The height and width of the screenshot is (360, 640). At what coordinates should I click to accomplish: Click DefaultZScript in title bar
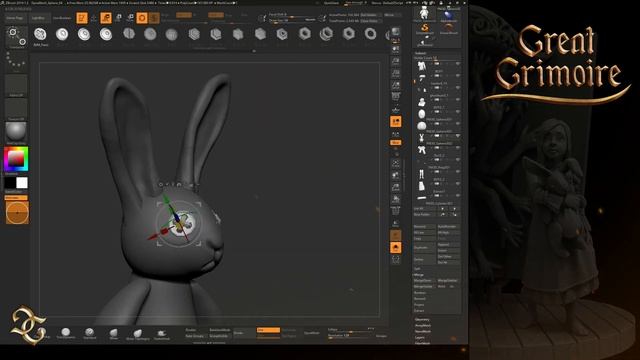(x=393, y=3)
